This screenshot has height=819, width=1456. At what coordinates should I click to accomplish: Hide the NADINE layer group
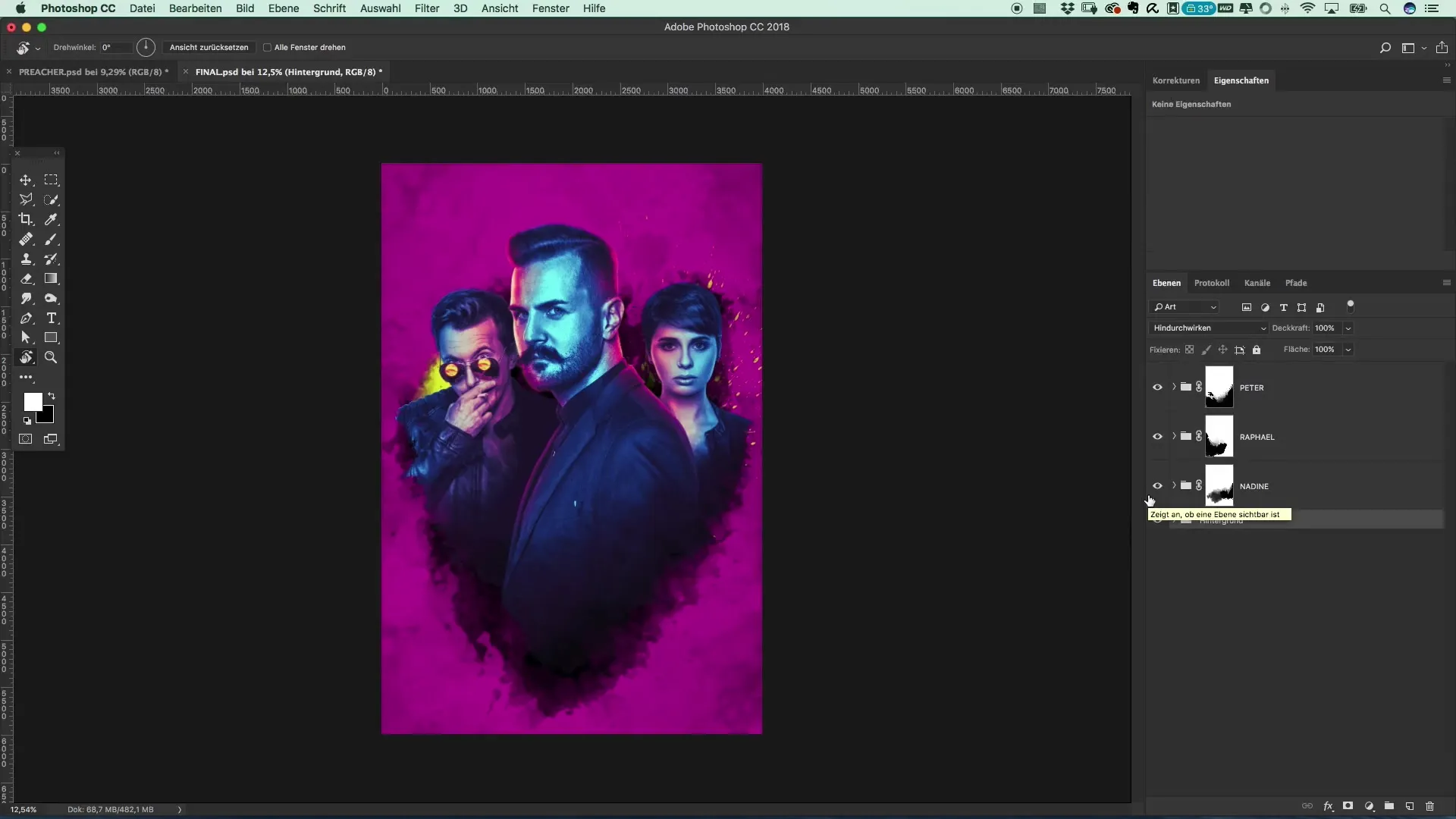pyautogui.click(x=1157, y=486)
